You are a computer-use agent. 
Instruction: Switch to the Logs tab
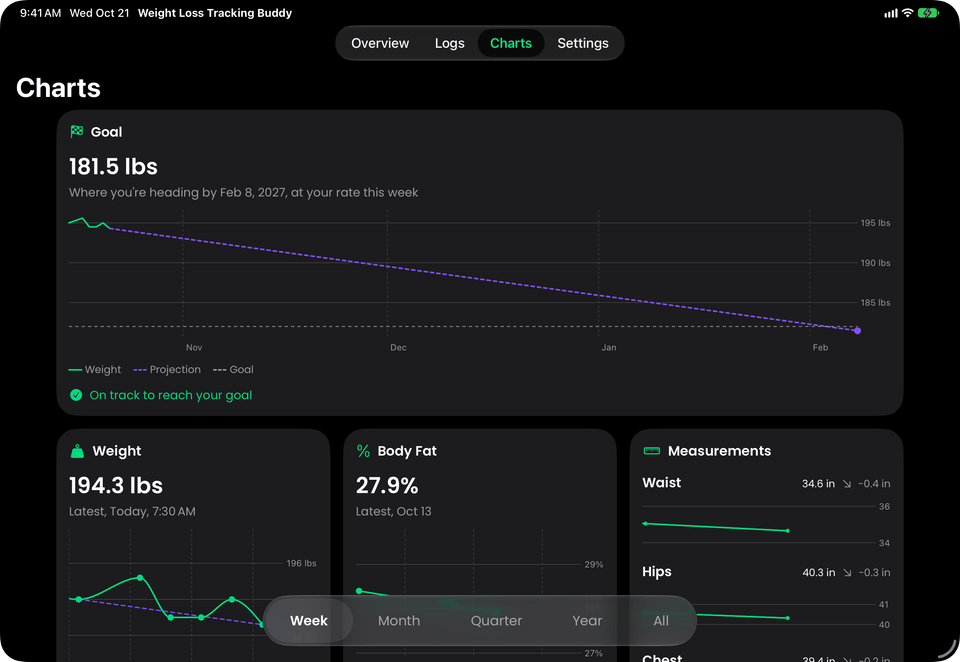449,43
